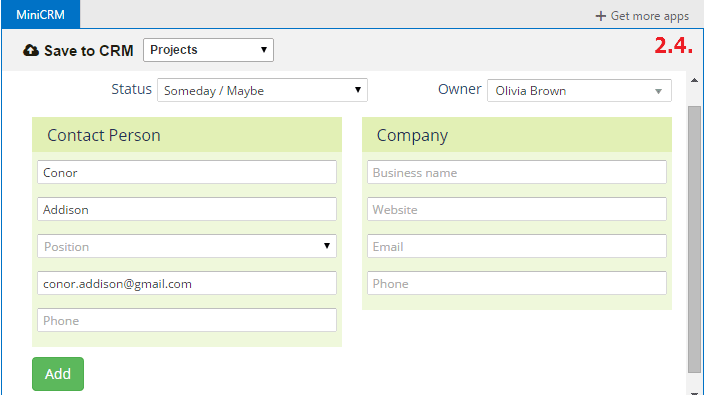This screenshot has height=395, width=704.
Task: Switch to the MiniCRM tab
Action: pos(40,14)
